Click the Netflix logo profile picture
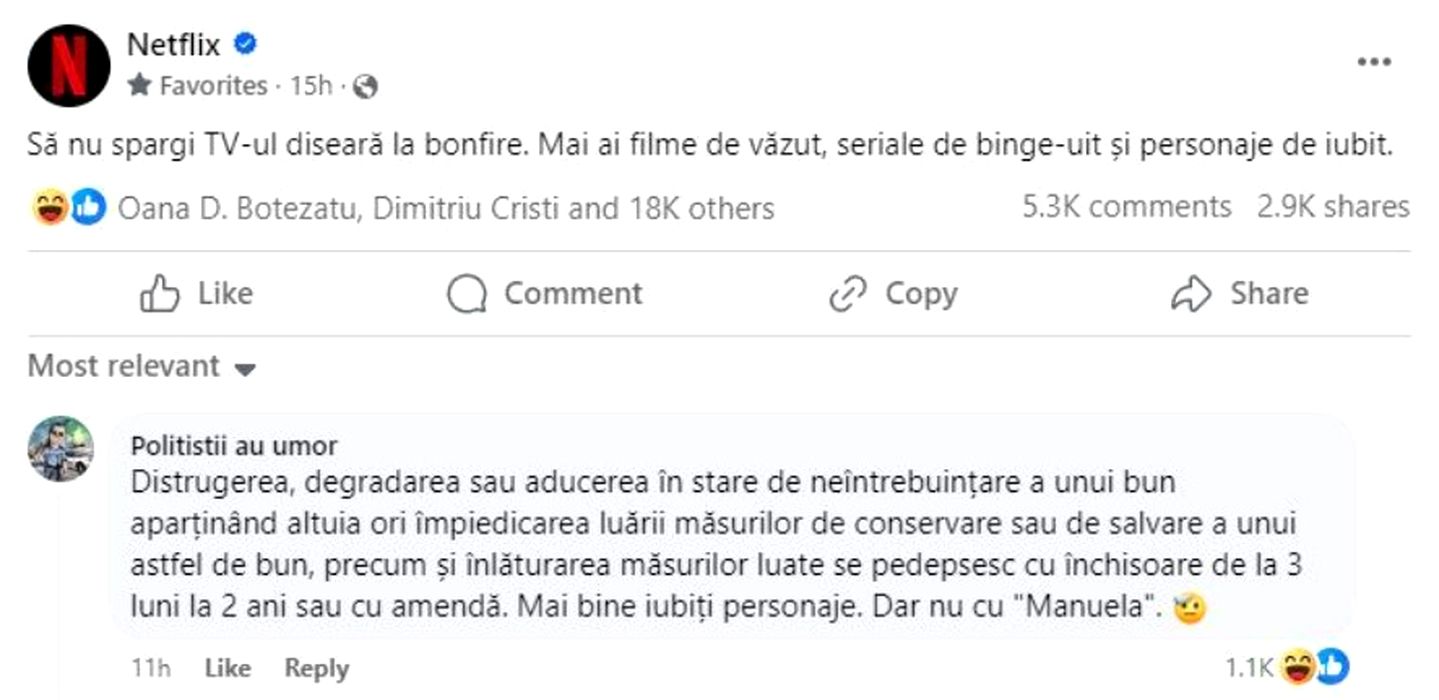Image resolution: width=1439 pixels, height=700 pixels. pyautogui.click(x=68, y=65)
